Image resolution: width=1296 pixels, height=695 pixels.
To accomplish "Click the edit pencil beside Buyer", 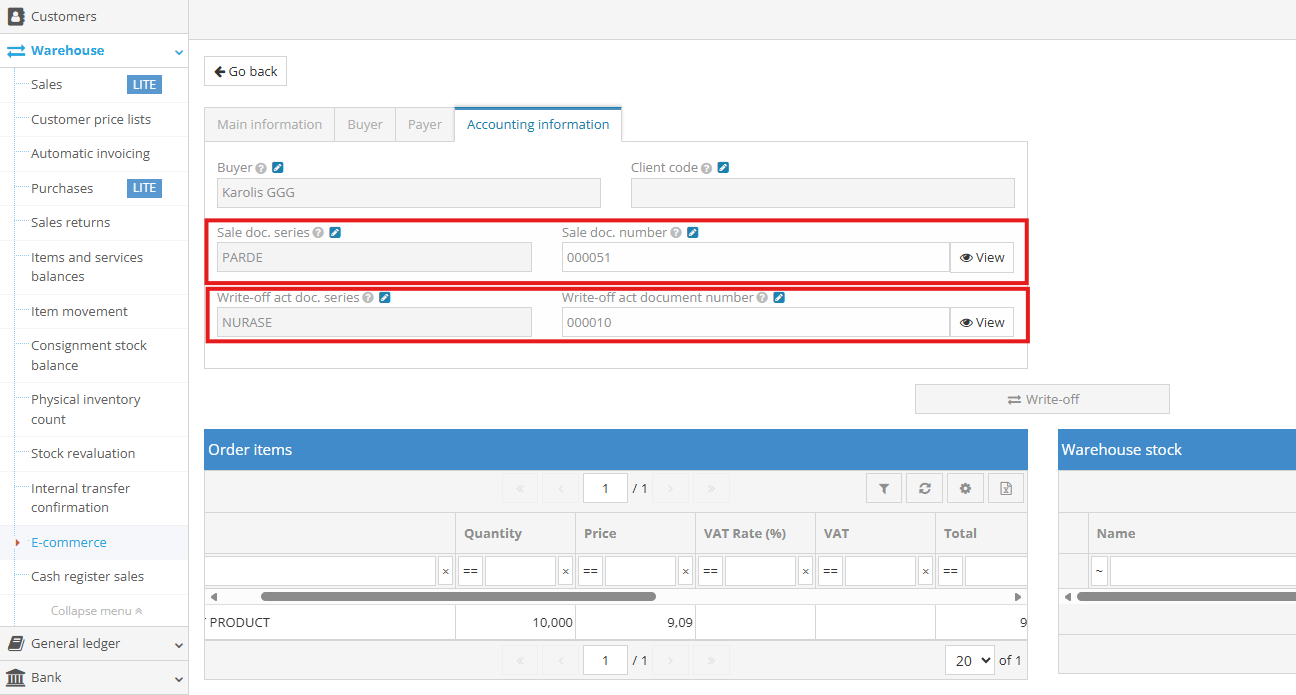I will pyautogui.click(x=278, y=167).
